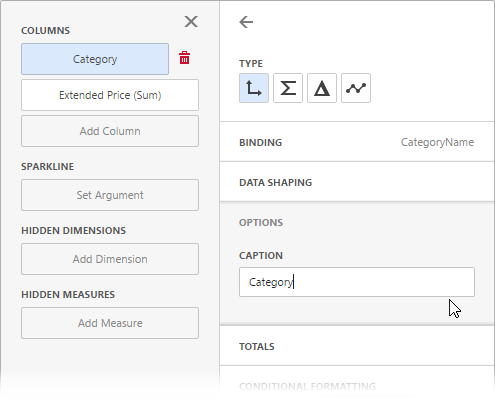Click the Add Dimension button
The image size is (495, 399).
(110, 259)
